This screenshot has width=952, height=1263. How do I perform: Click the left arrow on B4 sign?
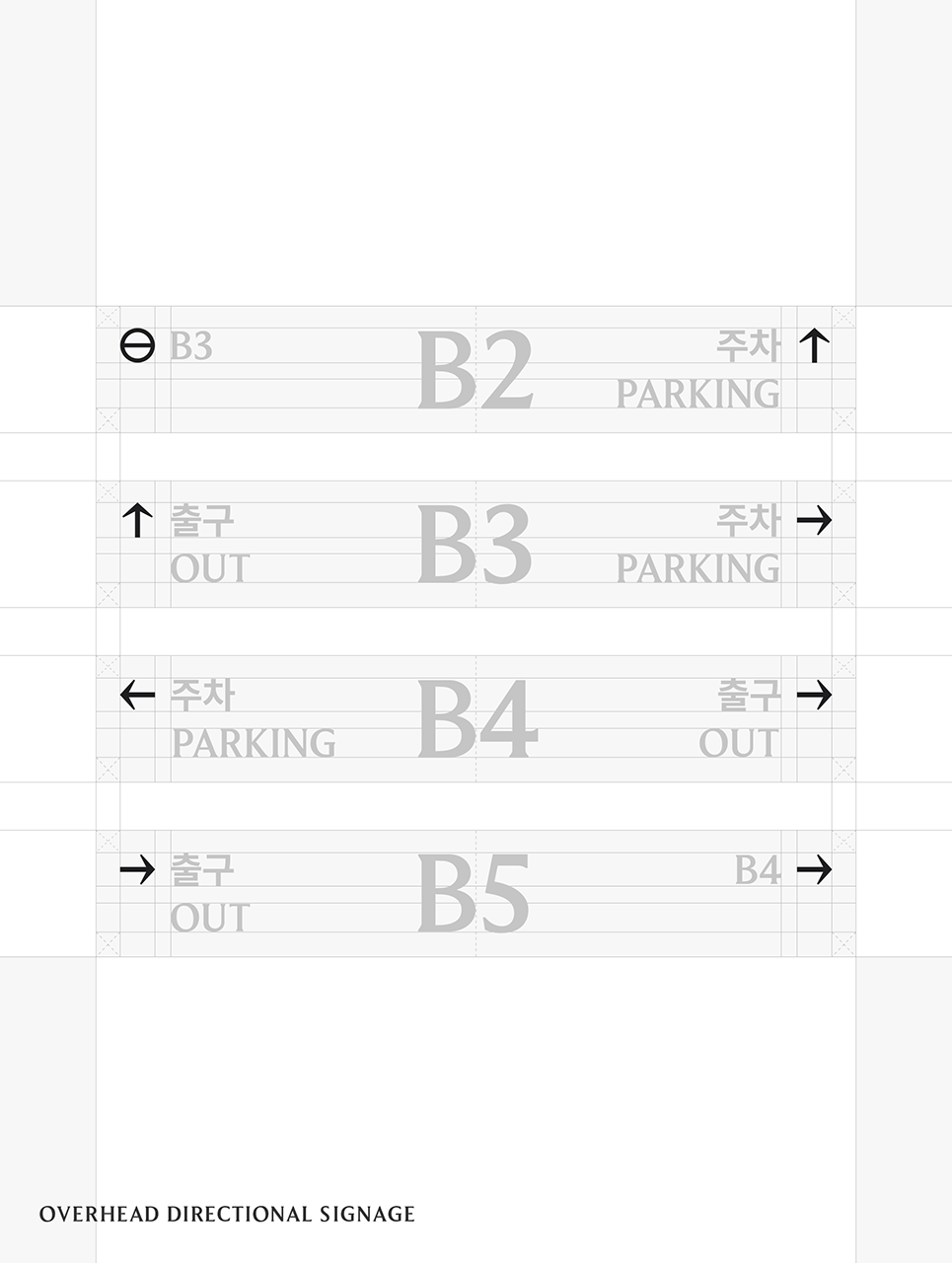coord(137,696)
